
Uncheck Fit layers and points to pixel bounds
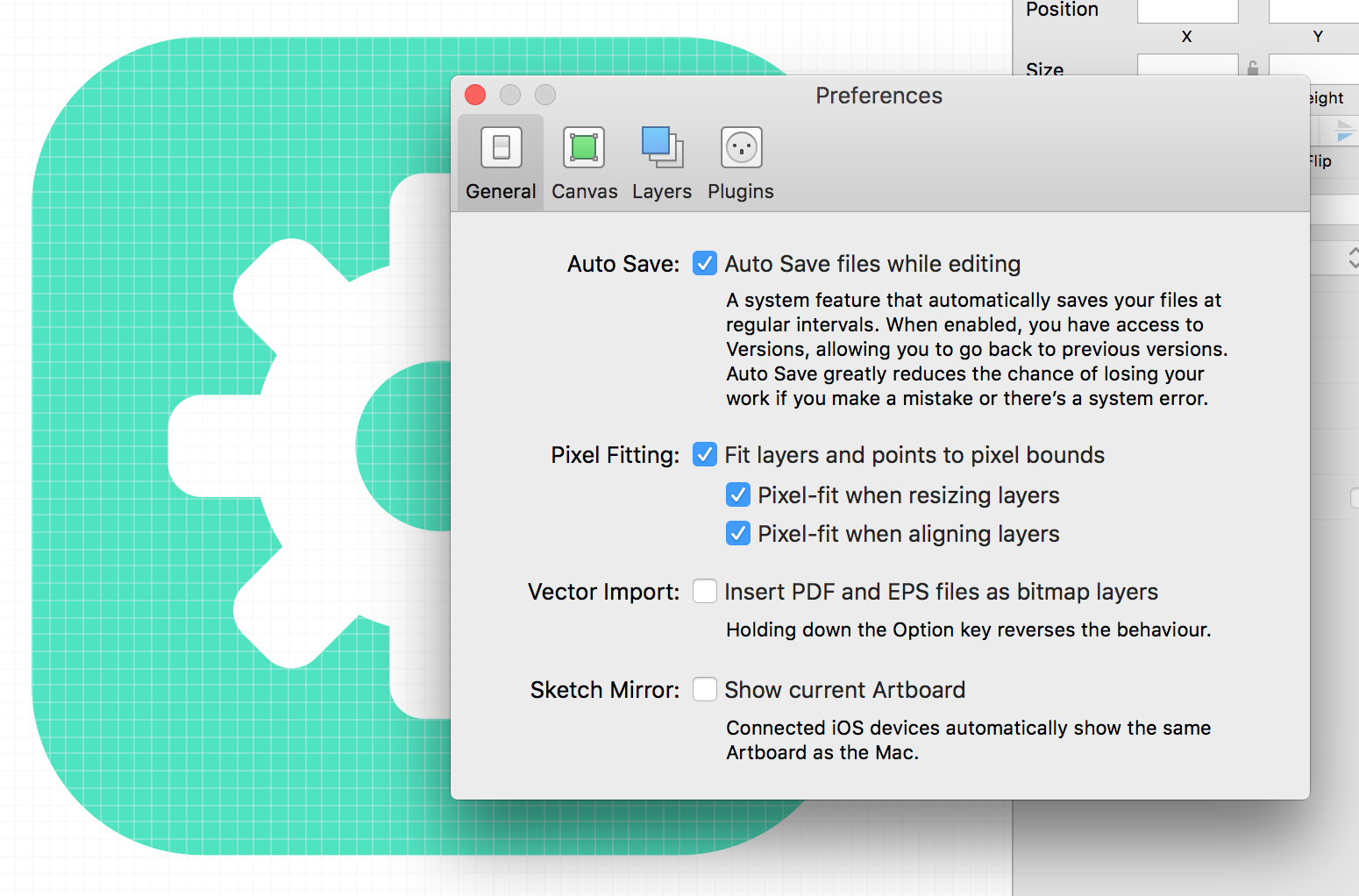pos(705,454)
